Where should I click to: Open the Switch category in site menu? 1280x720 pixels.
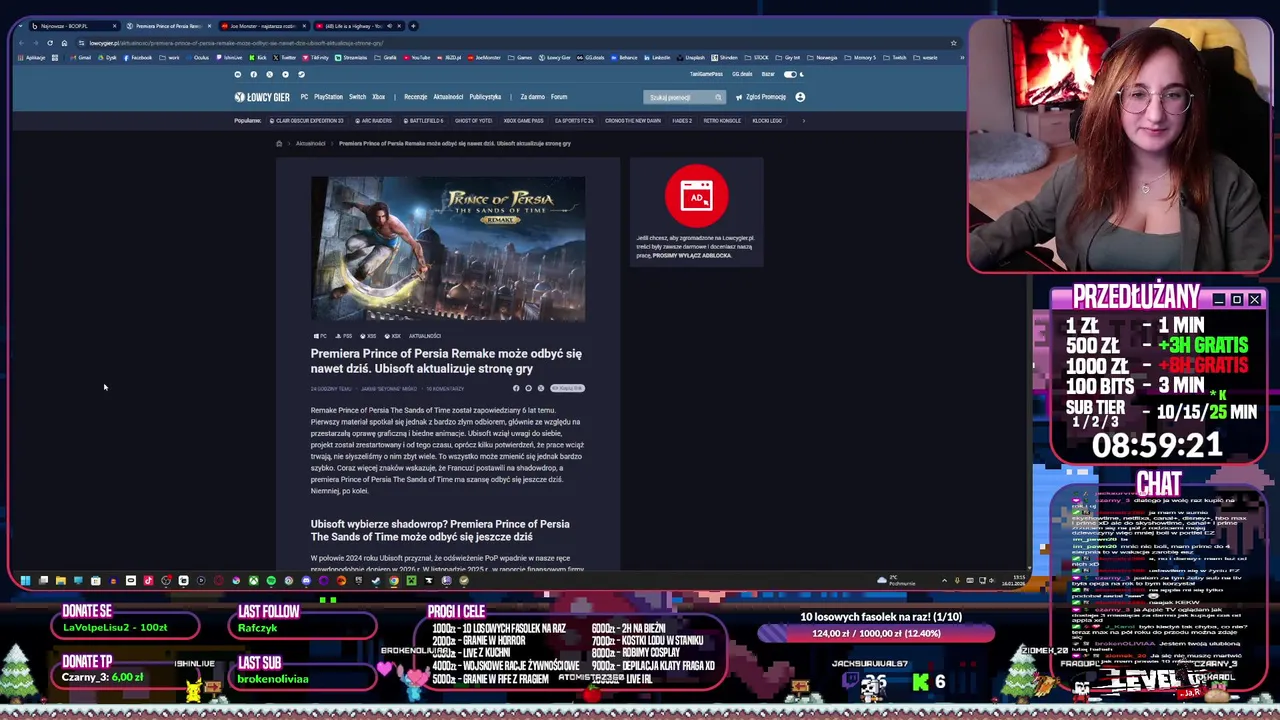point(357,97)
